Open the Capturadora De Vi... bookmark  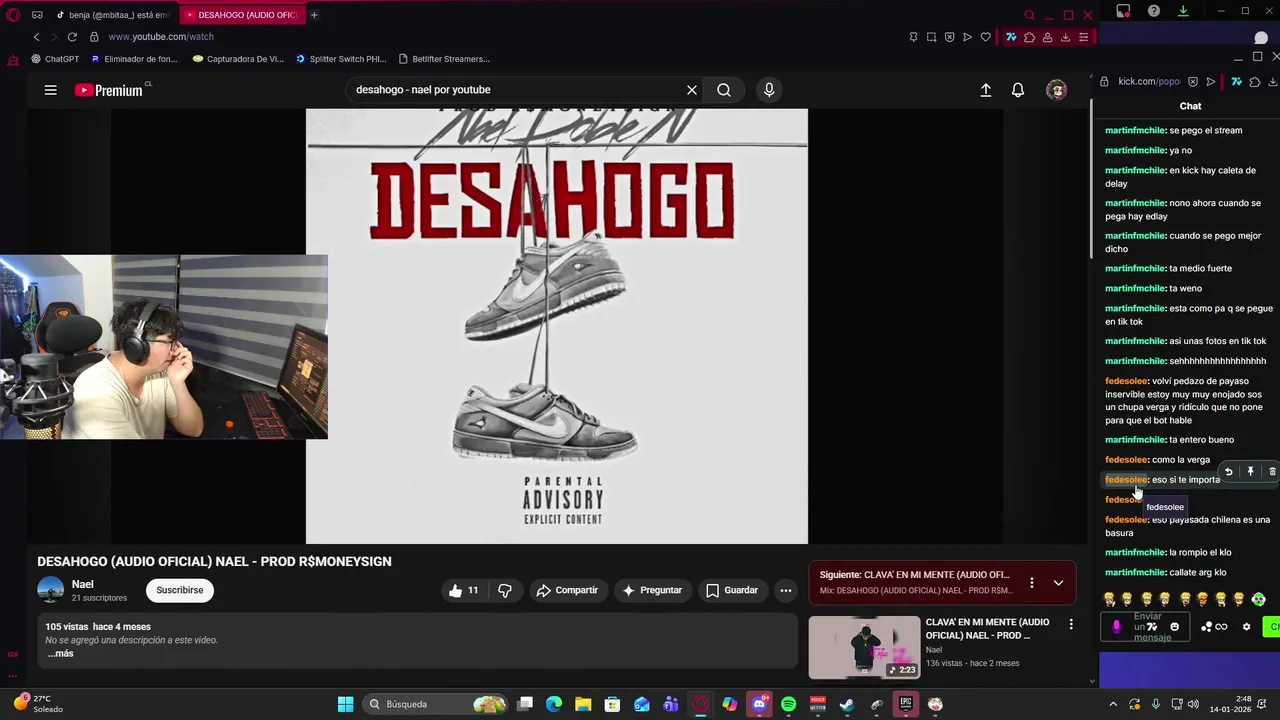(238, 59)
